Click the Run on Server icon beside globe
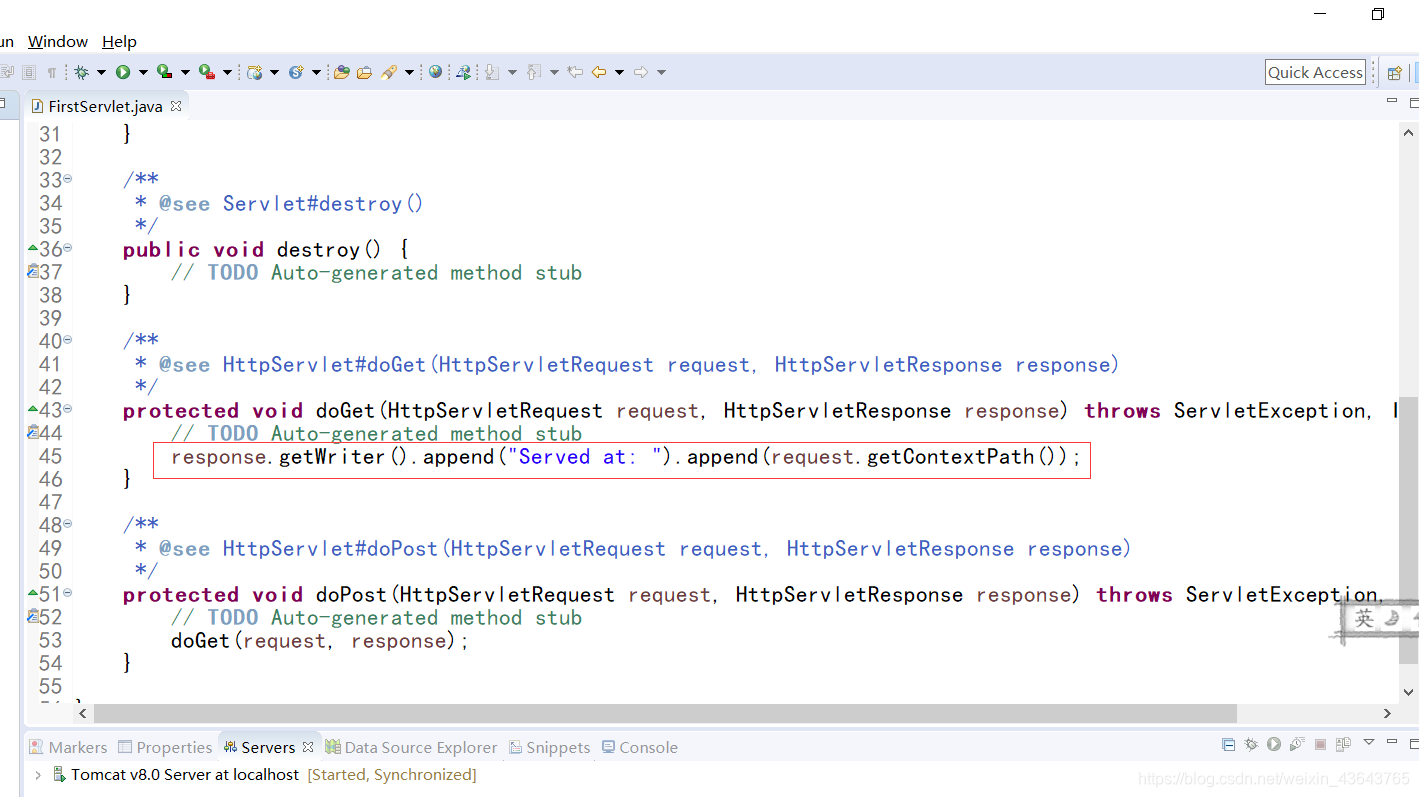Screen dimensions: 1419x797 463,72
